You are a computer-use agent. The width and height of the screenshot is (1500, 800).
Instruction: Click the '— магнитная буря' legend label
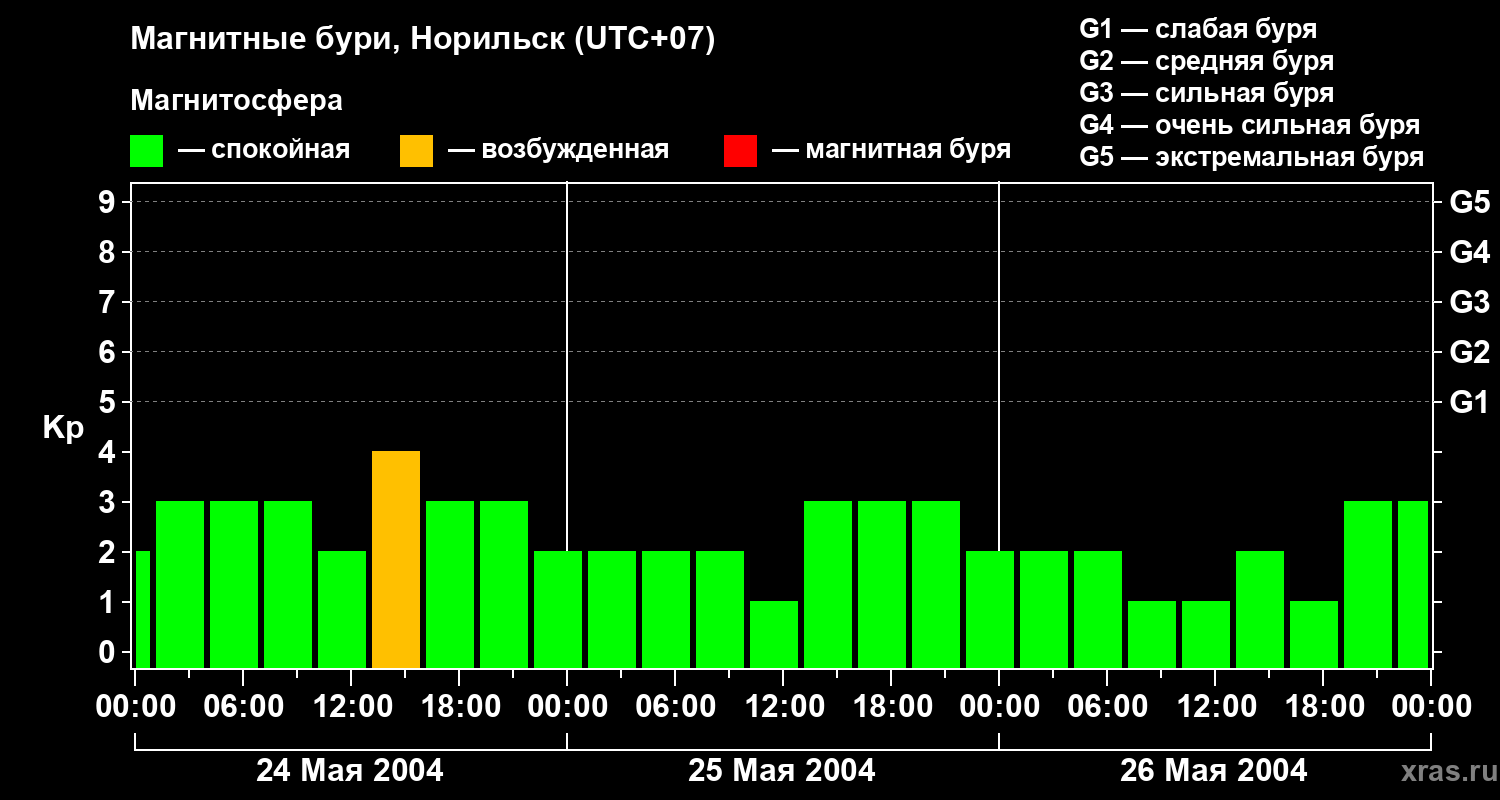pyautogui.click(x=892, y=151)
